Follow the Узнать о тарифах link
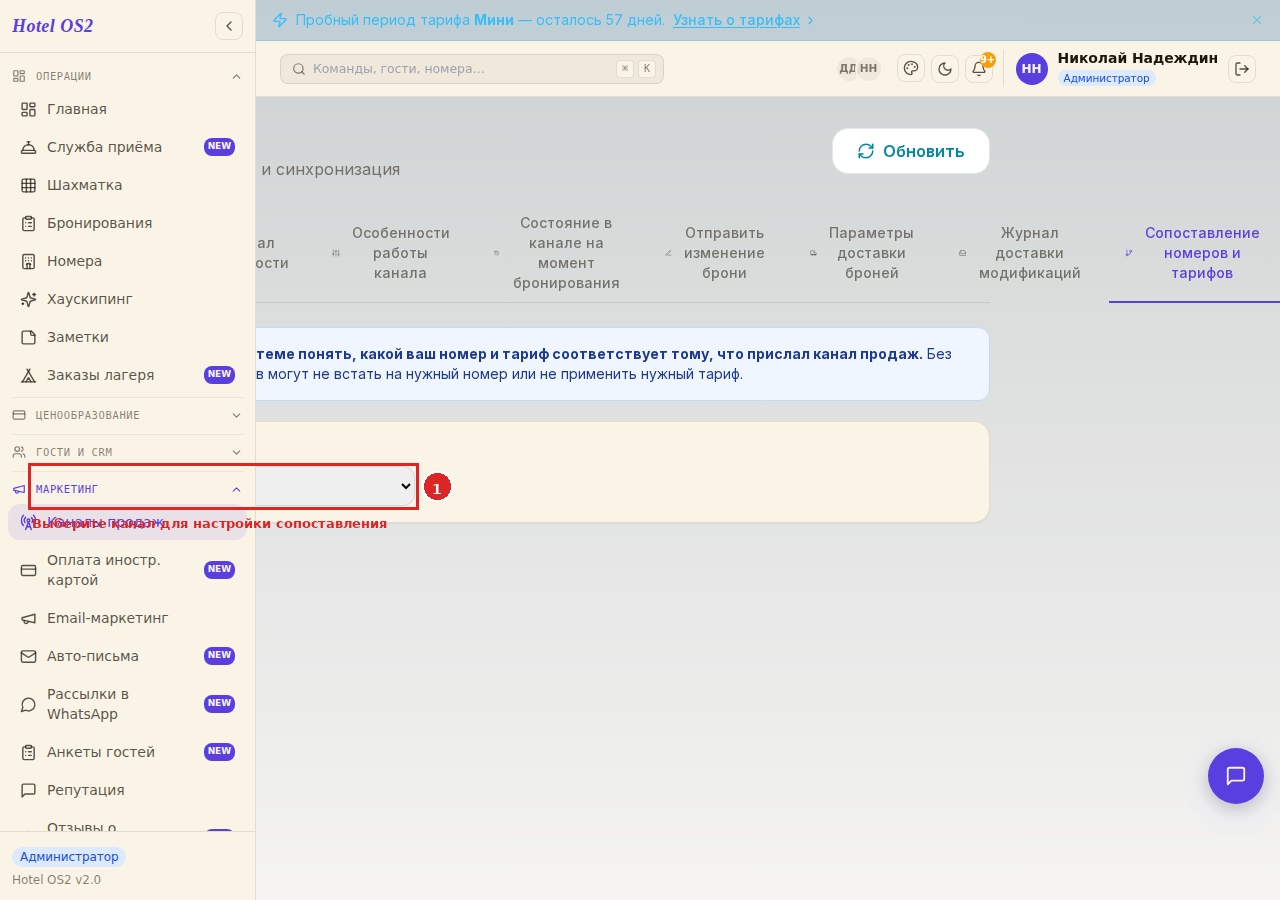The width and height of the screenshot is (1280, 900). 736,20
